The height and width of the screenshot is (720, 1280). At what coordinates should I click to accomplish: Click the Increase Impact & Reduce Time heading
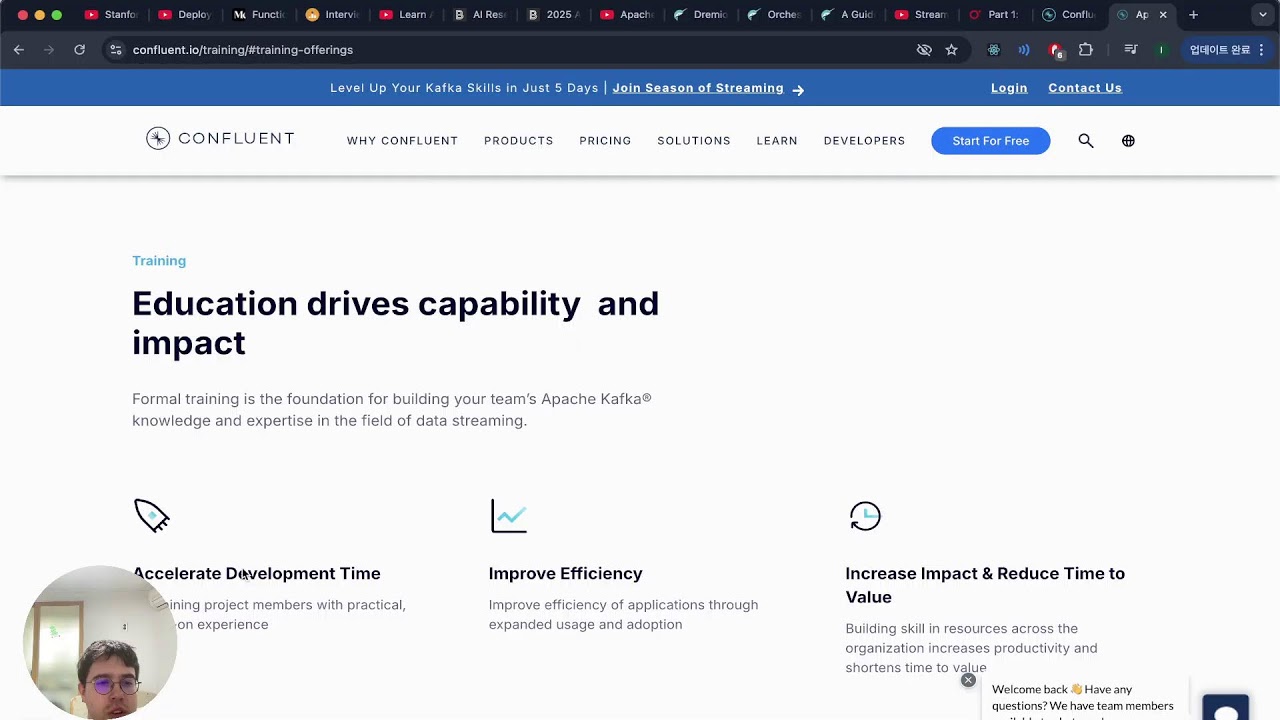point(985,585)
